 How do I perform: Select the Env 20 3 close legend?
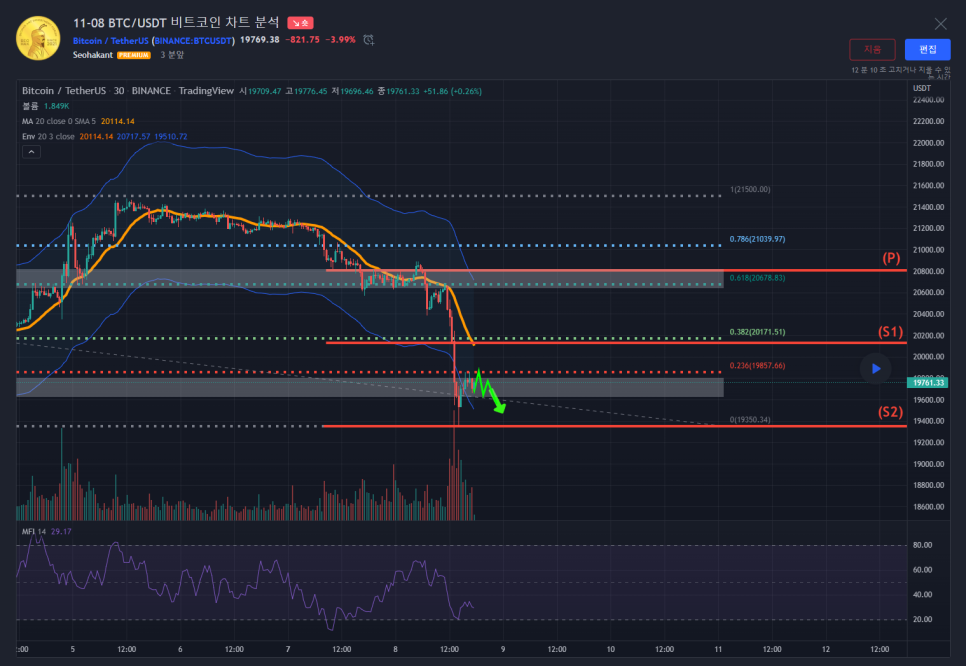(49, 136)
